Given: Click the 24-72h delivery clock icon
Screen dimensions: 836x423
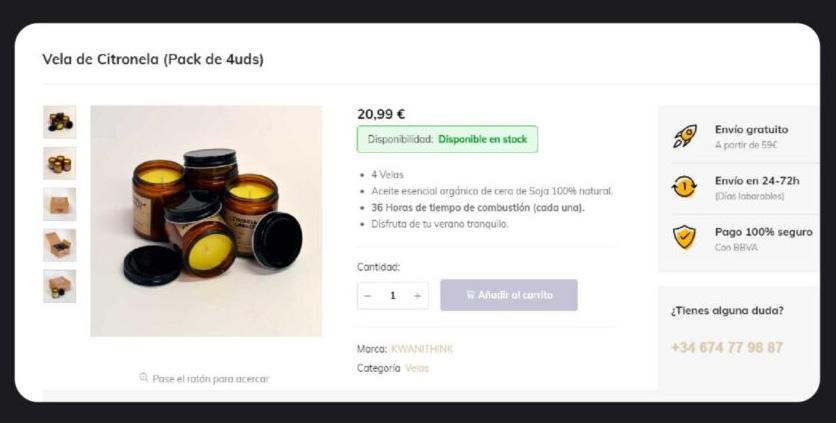Looking at the screenshot, I should click(684, 187).
